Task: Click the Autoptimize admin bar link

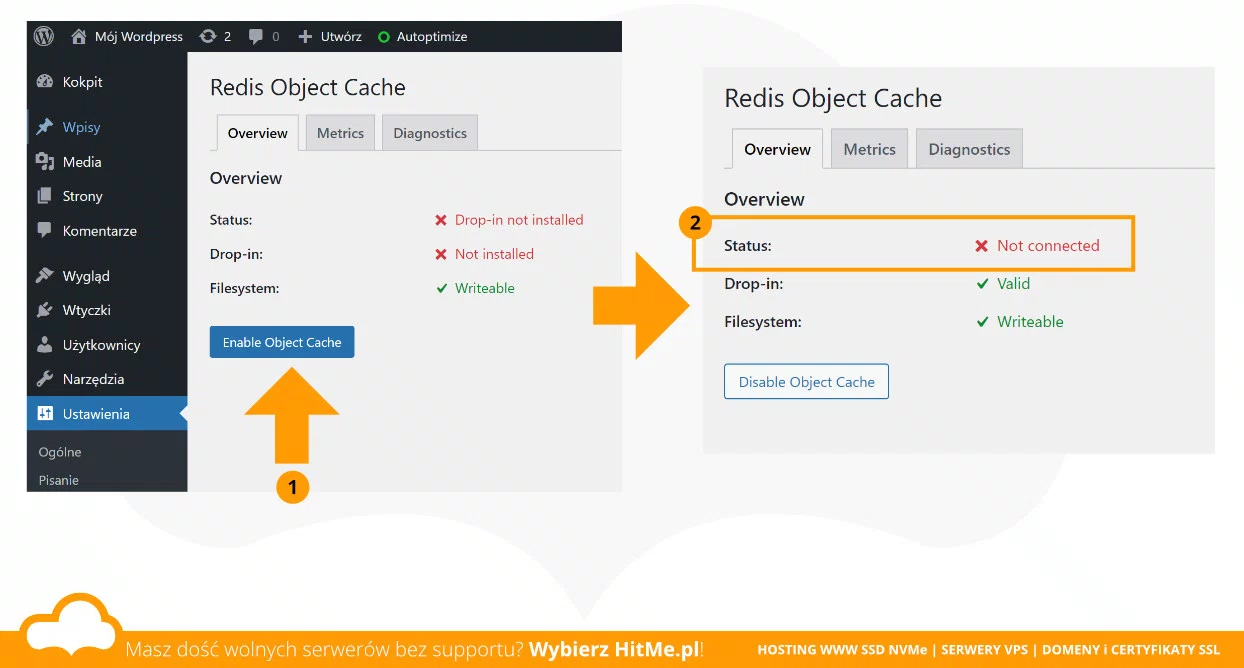Action: (432, 36)
